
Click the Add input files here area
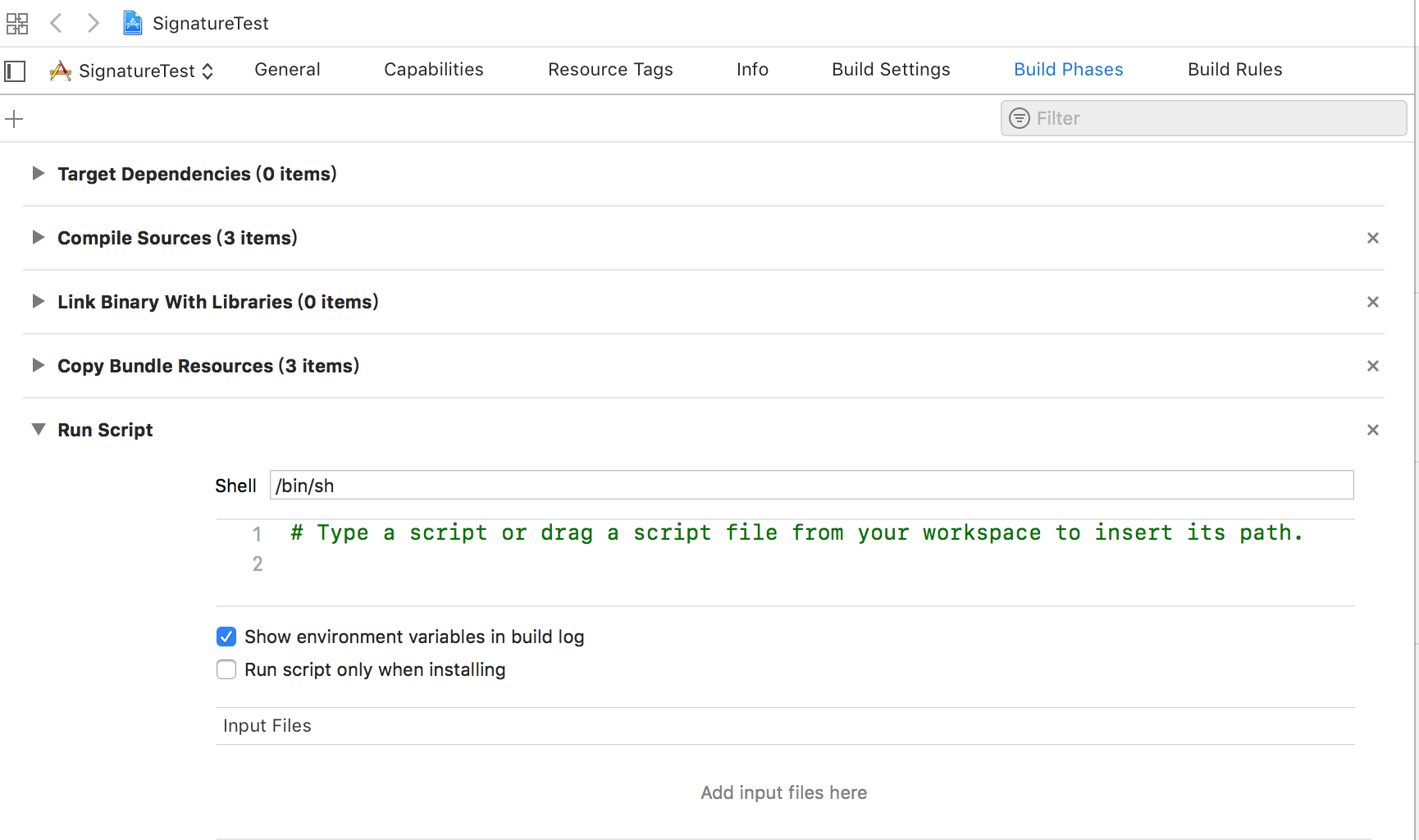tap(784, 792)
